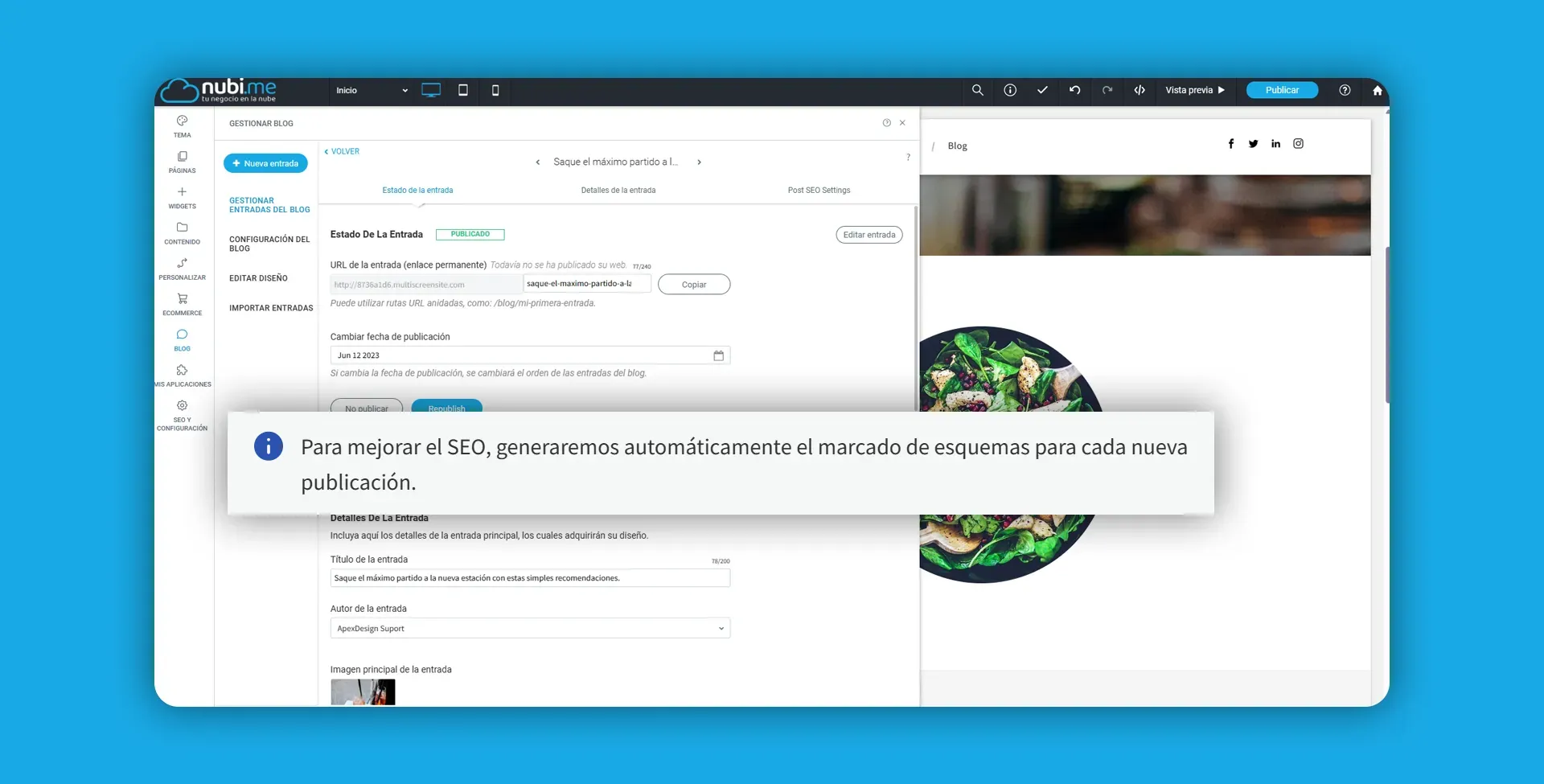Open the Widgets panel

183,198
